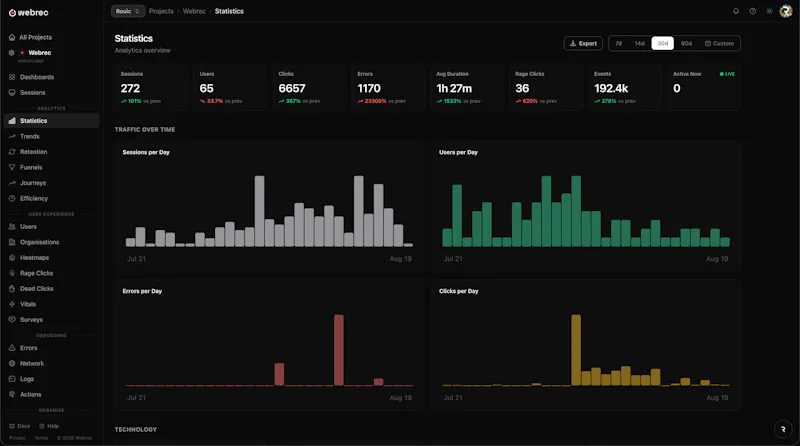Click the Logs icon in sidebar
Screen dimensions: 800x446
coord(12,379)
